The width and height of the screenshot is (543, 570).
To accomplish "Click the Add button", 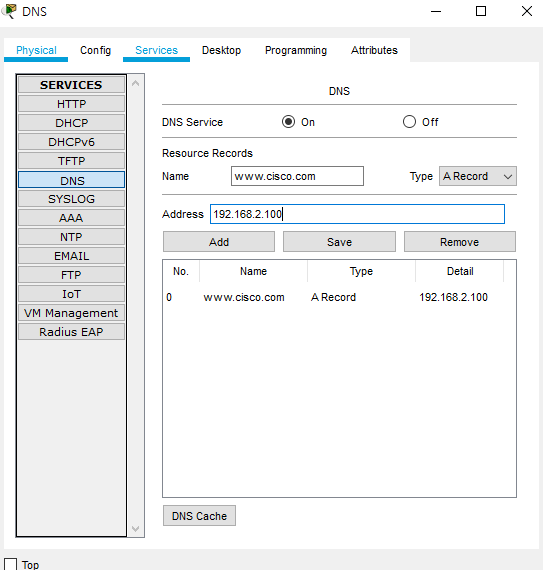I will pos(219,242).
